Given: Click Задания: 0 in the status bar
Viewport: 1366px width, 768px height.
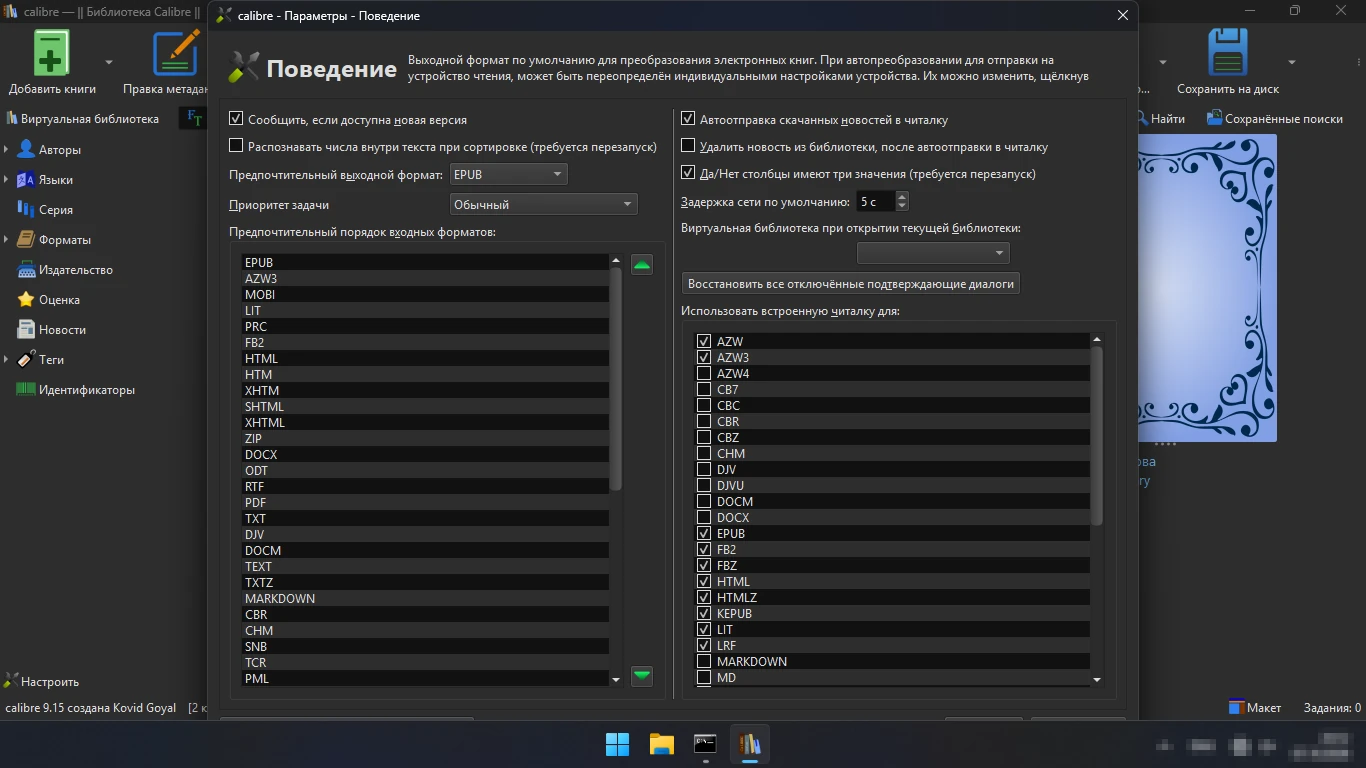Looking at the screenshot, I should point(1332,708).
